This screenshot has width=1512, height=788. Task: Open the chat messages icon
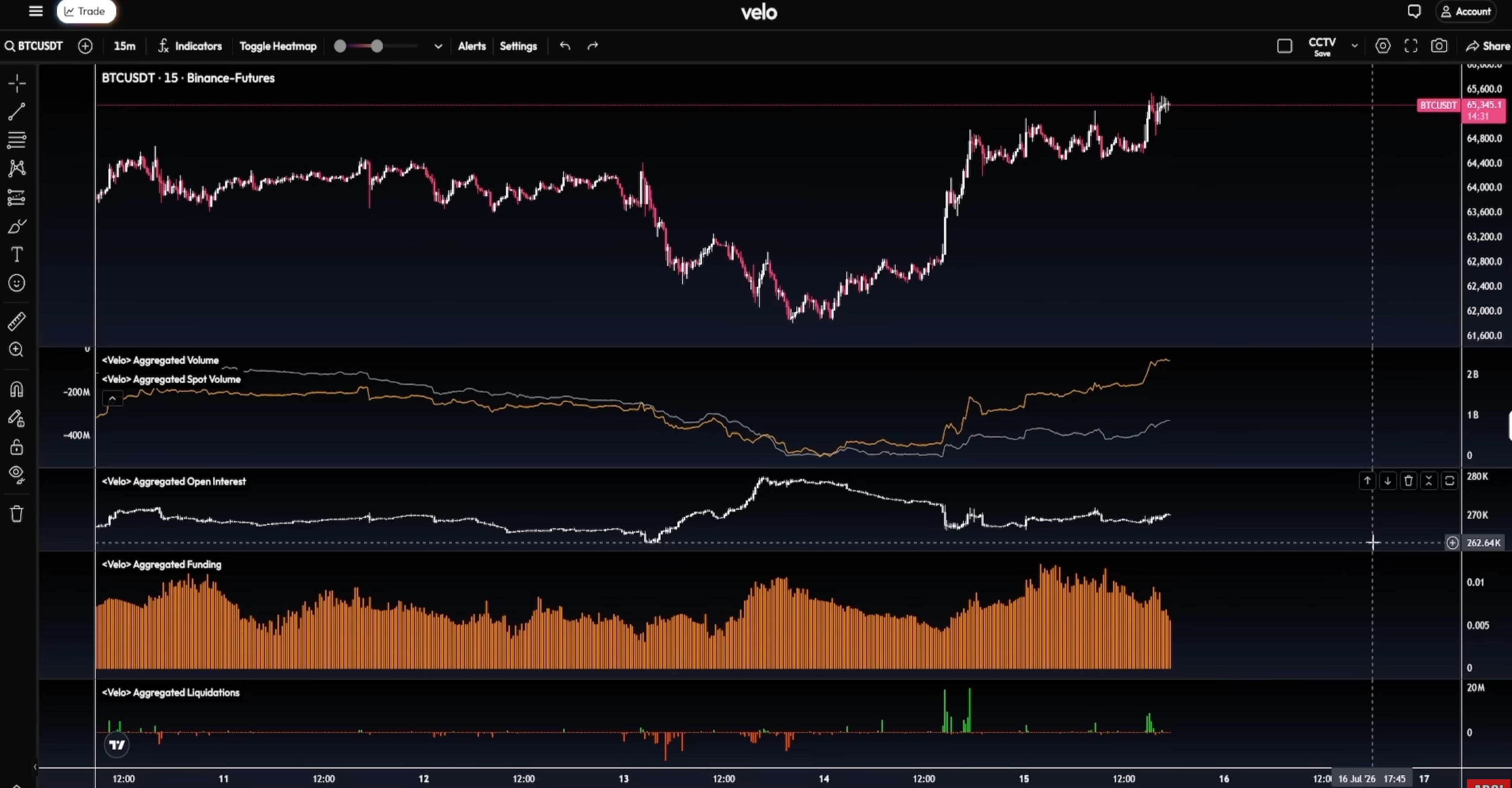coord(1414,11)
